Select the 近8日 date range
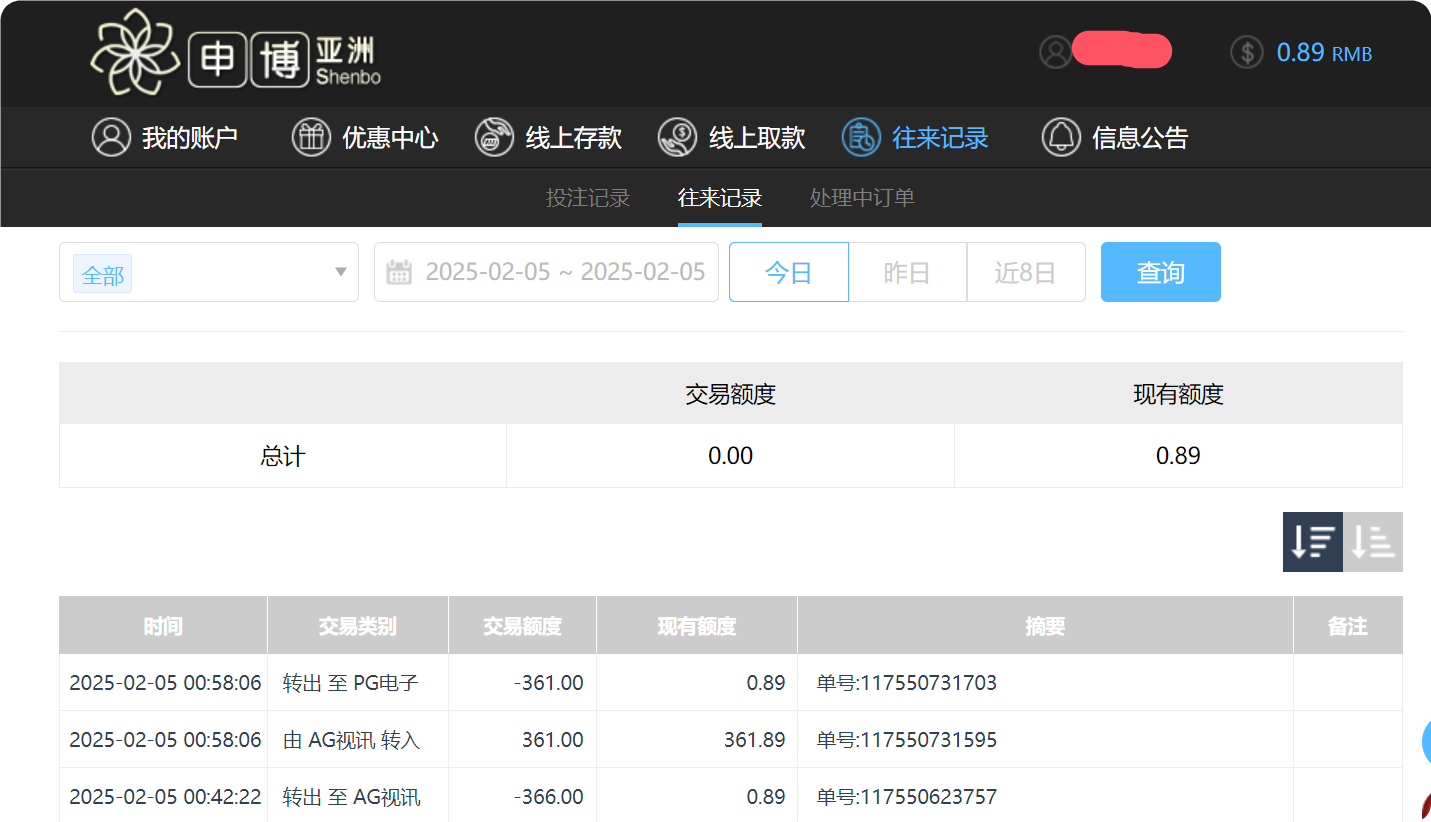 (1026, 271)
